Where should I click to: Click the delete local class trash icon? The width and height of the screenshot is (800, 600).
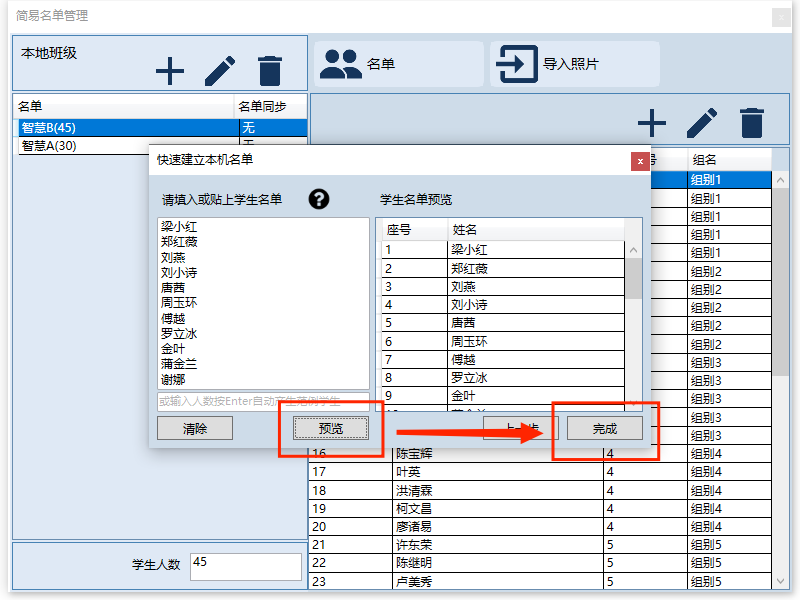point(270,71)
